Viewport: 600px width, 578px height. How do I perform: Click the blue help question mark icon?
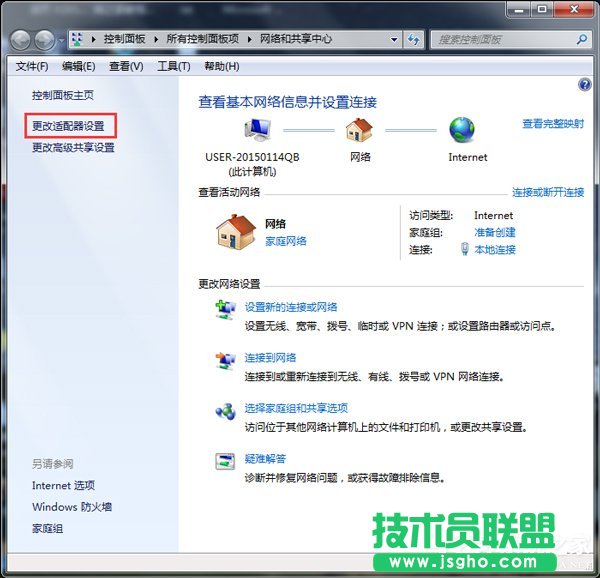point(584,85)
